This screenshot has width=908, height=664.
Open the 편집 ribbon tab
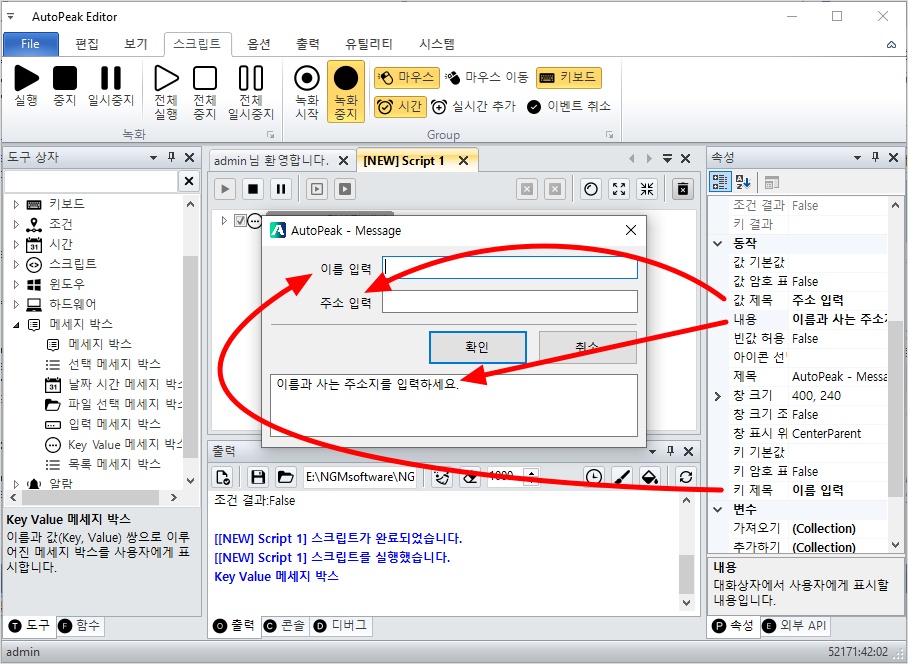(x=87, y=44)
